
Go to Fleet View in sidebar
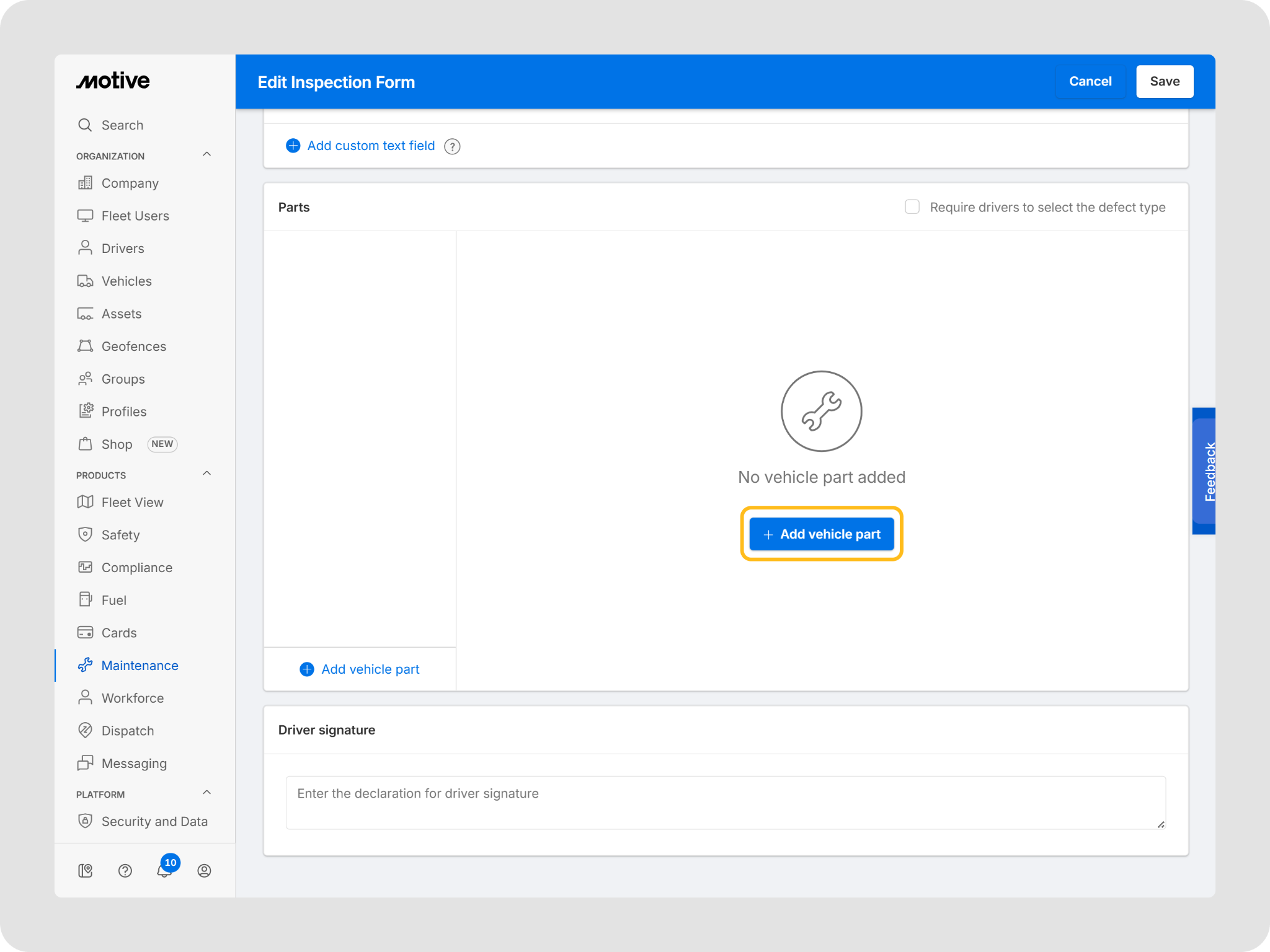[132, 502]
